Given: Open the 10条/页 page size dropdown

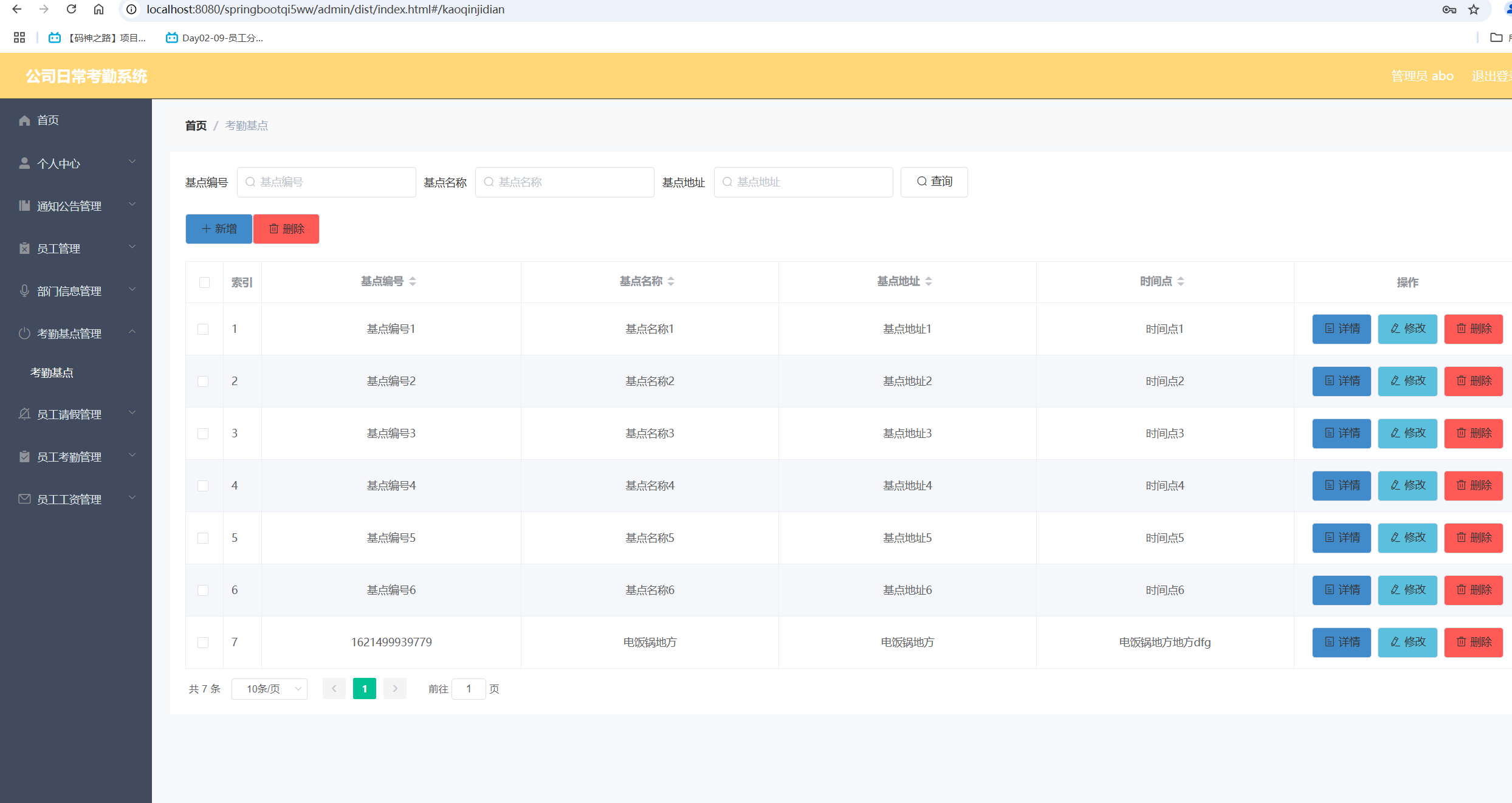Looking at the screenshot, I should (x=269, y=688).
